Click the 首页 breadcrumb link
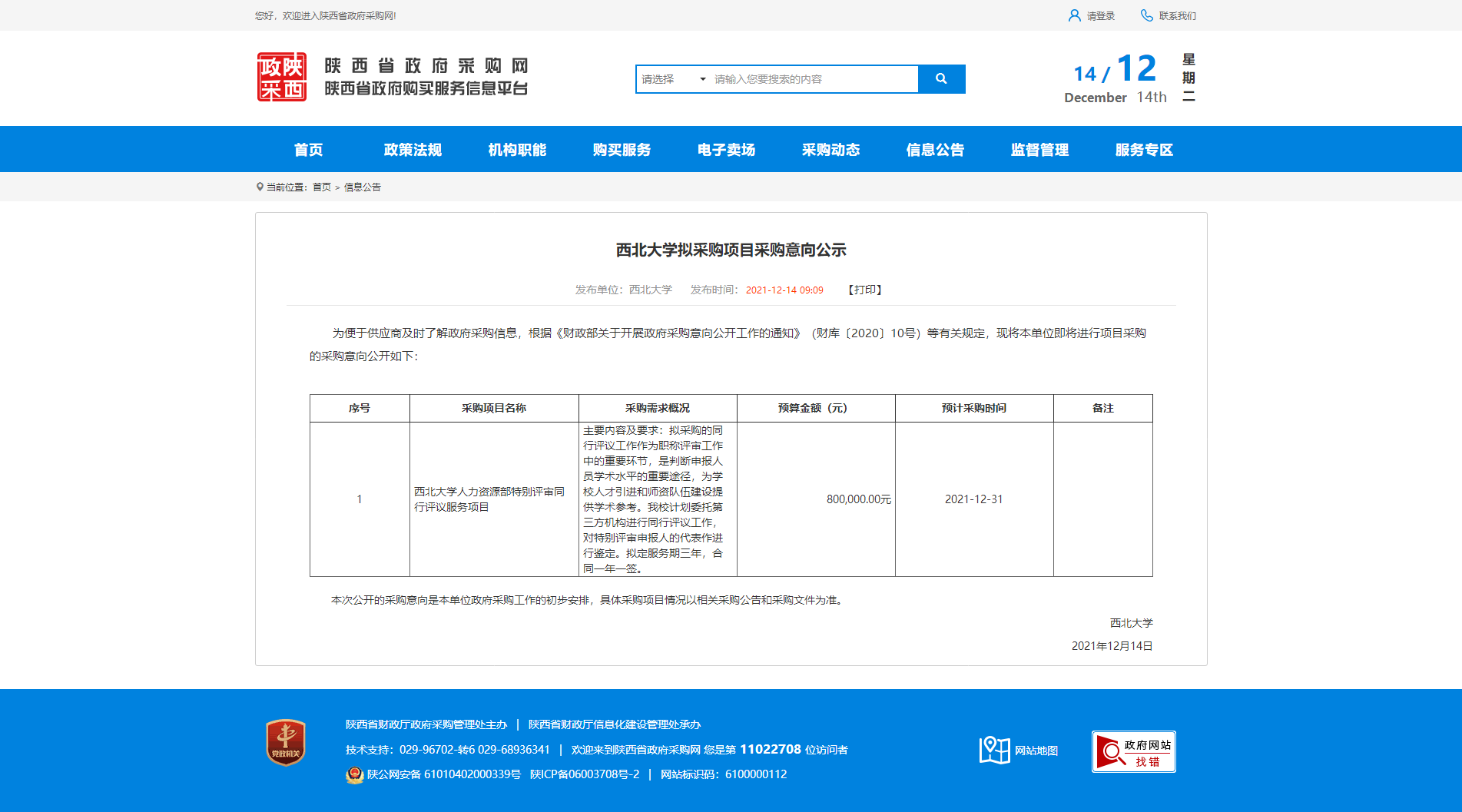 tap(321, 187)
